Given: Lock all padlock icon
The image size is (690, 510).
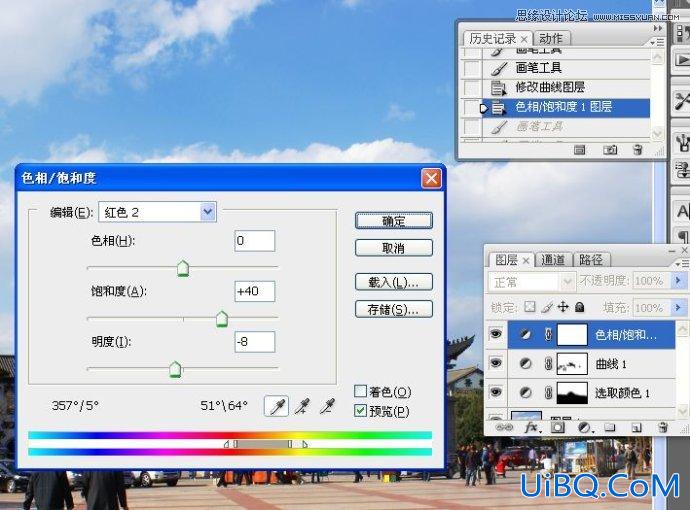Looking at the screenshot, I should point(580,307).
